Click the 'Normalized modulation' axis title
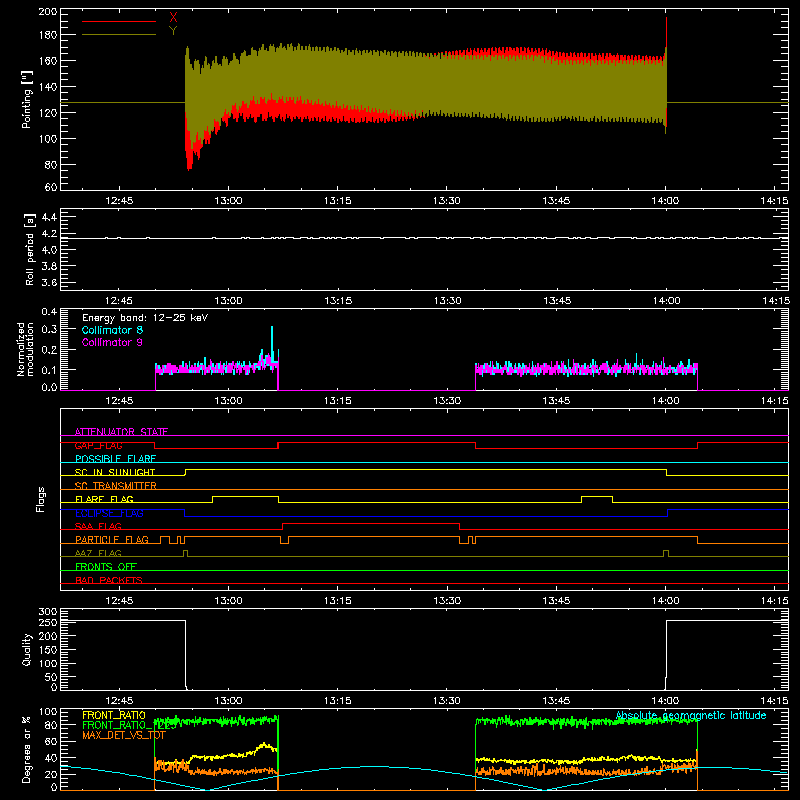The width and height of the screenshot is (800, 800). 25,349
